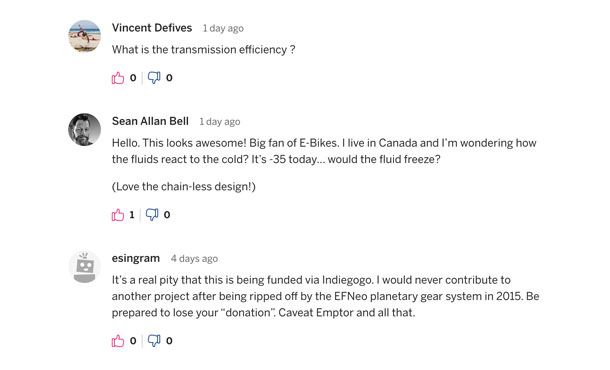
Task: Select the like count beside Sean's thumbs up
Action: coord(132,215)
